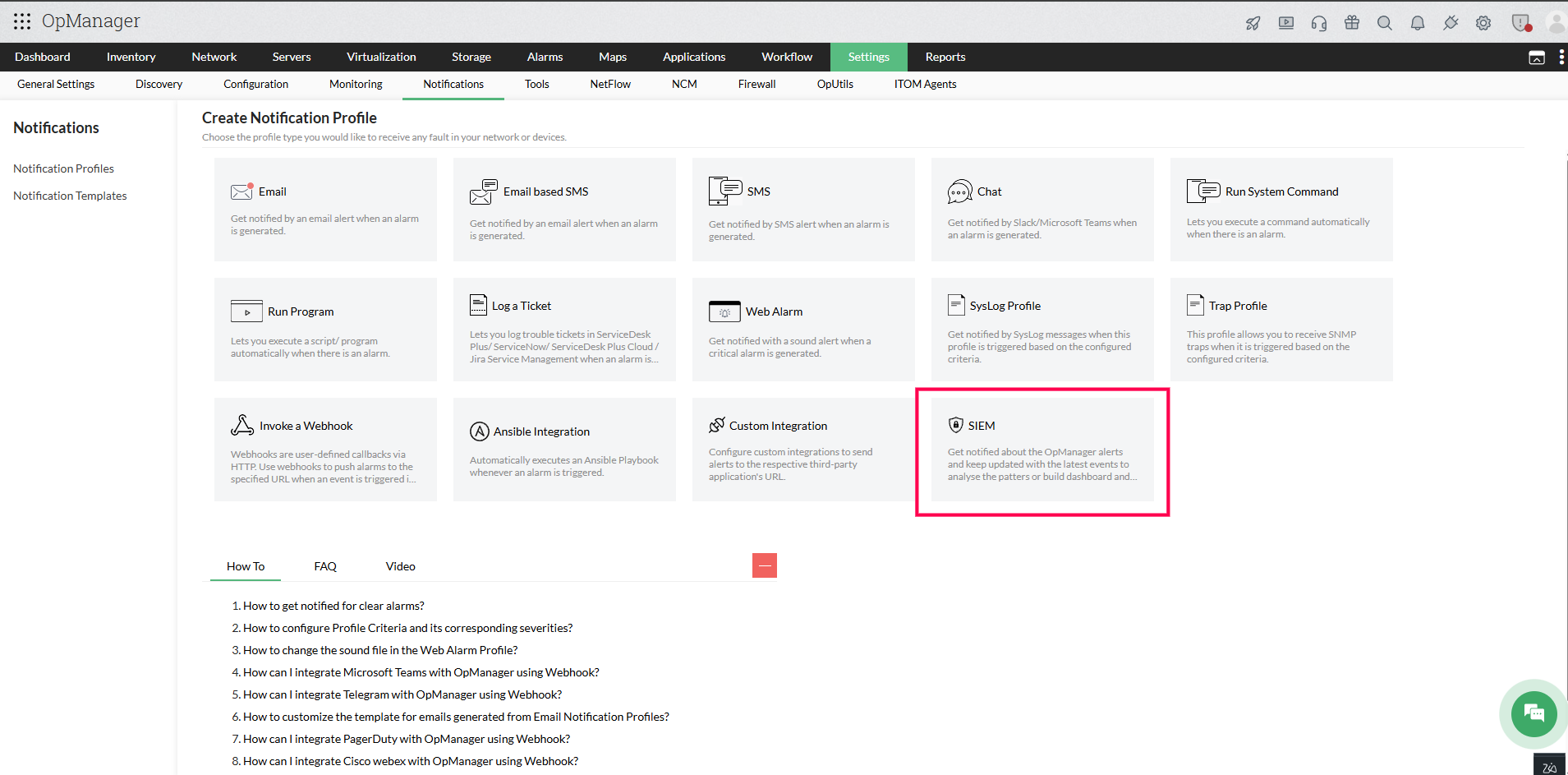
Task: Switch to the Configuration tab
Action: tap(256, 84)
